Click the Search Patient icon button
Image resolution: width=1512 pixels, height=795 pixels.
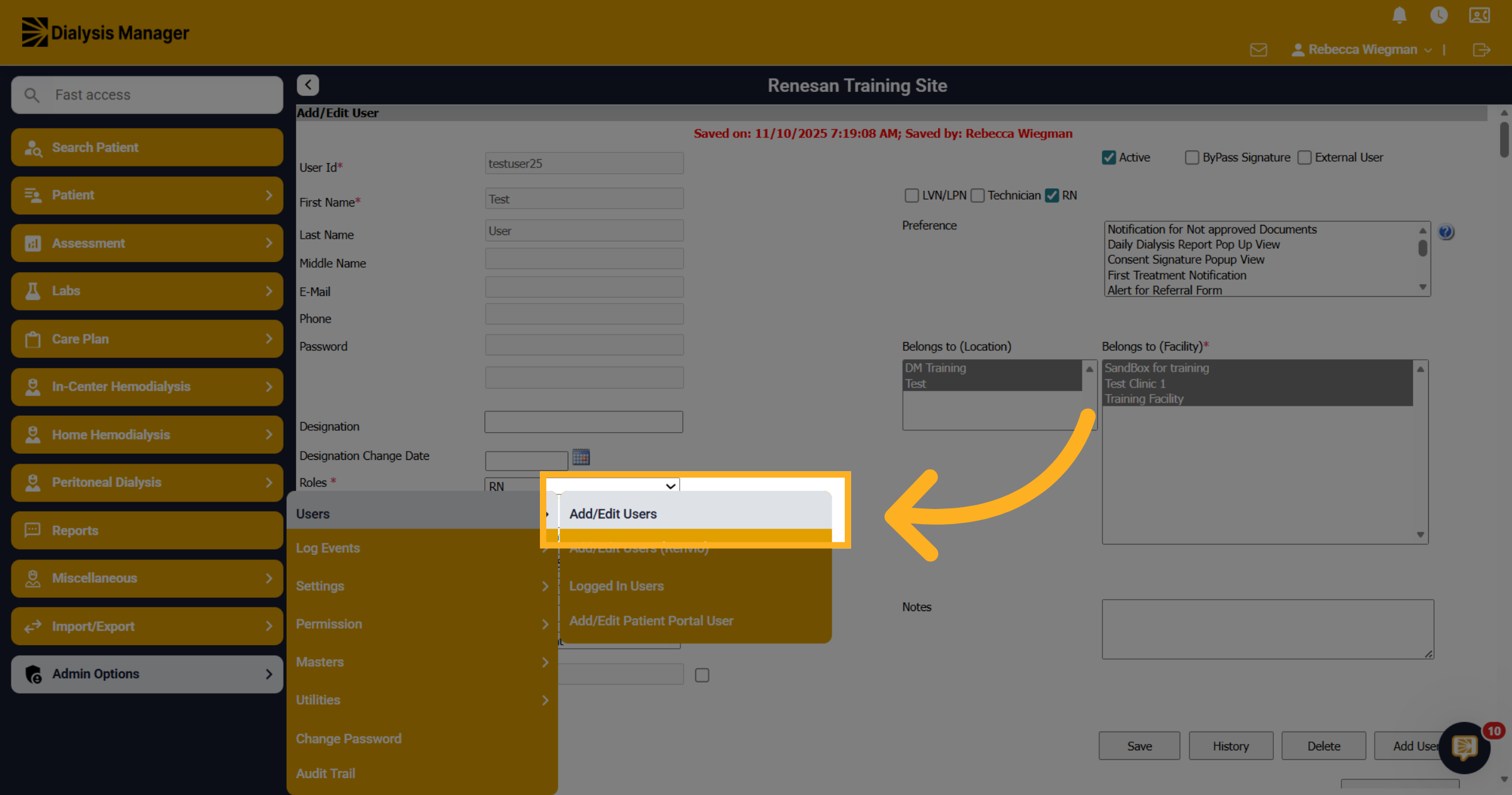(147, 147)
